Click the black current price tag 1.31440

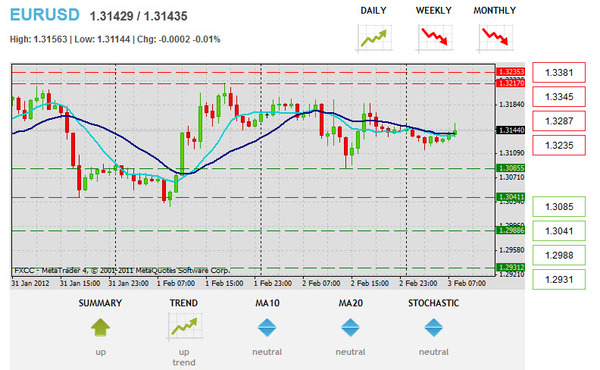511,130
